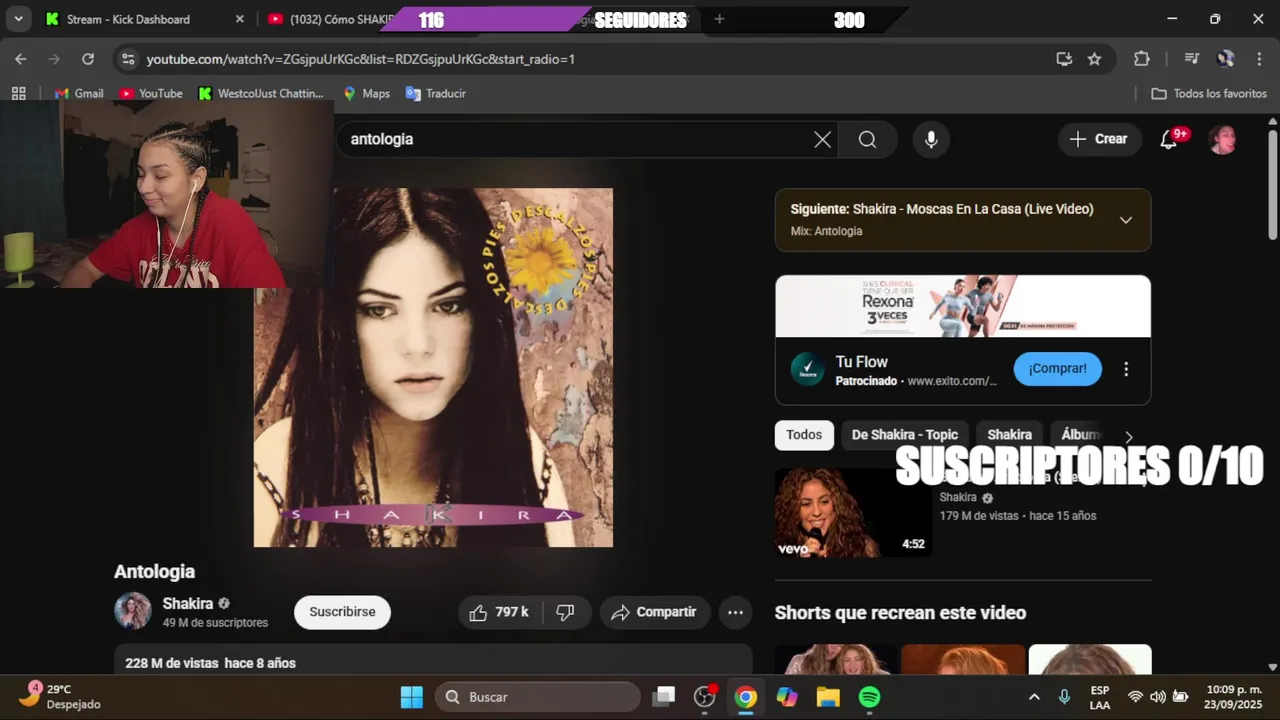Show more filter chips with the arrow
The height and width of the screenshot is (720, 1280).
(1129, 437)
